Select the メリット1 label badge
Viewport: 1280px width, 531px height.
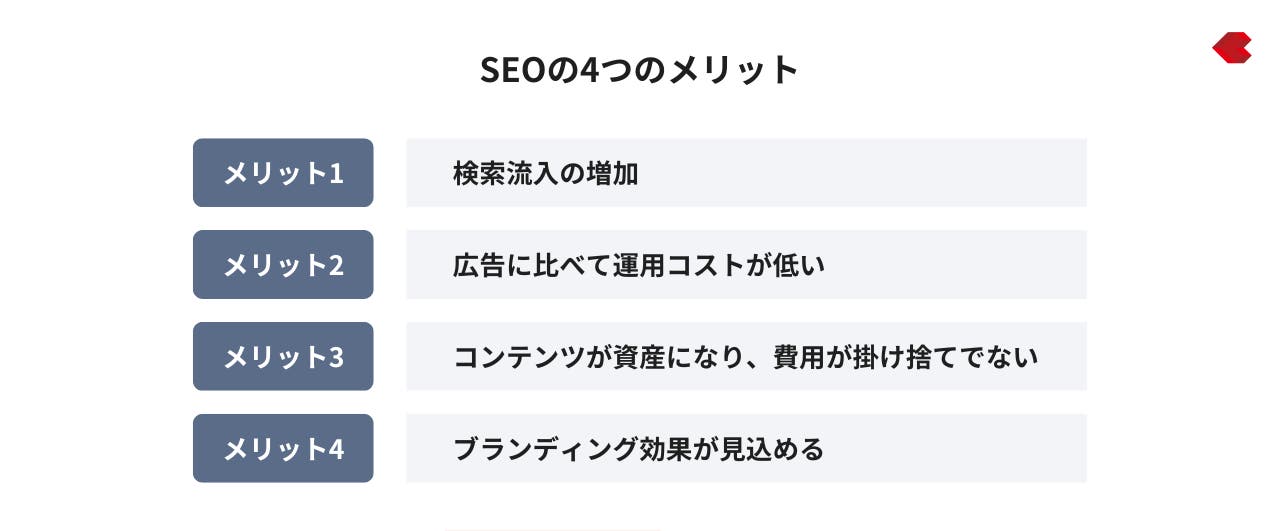pyautogui.click(x=283, y=173)
